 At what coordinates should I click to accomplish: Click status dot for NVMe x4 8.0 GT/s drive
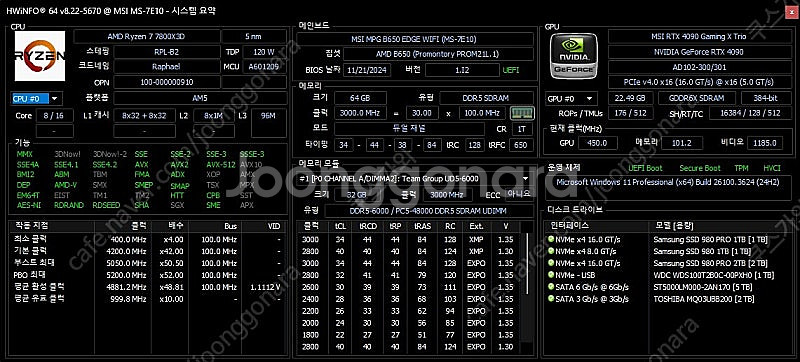(551, 251)
